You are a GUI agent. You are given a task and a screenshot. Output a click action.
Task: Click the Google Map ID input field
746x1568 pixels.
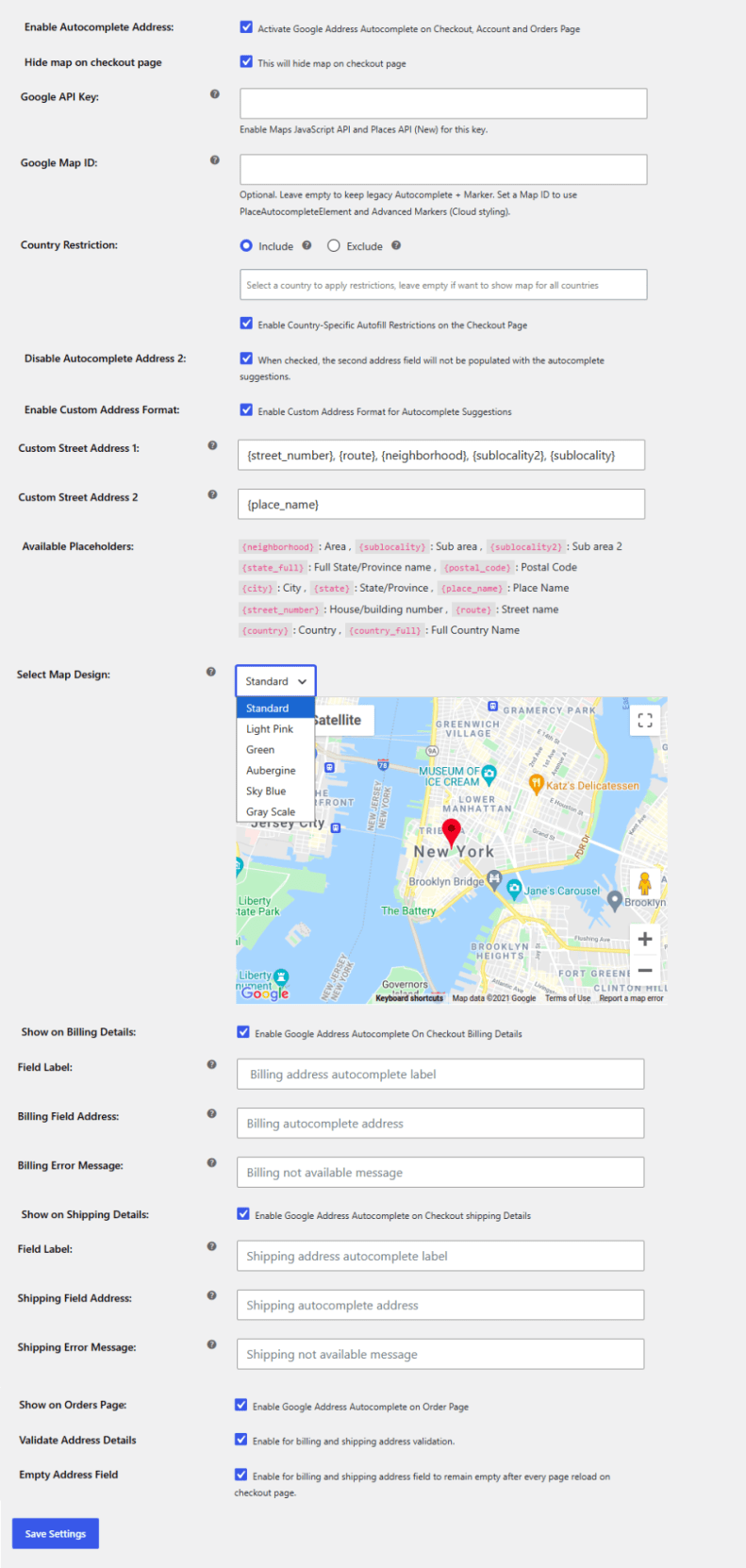click(x=443, y=170)
